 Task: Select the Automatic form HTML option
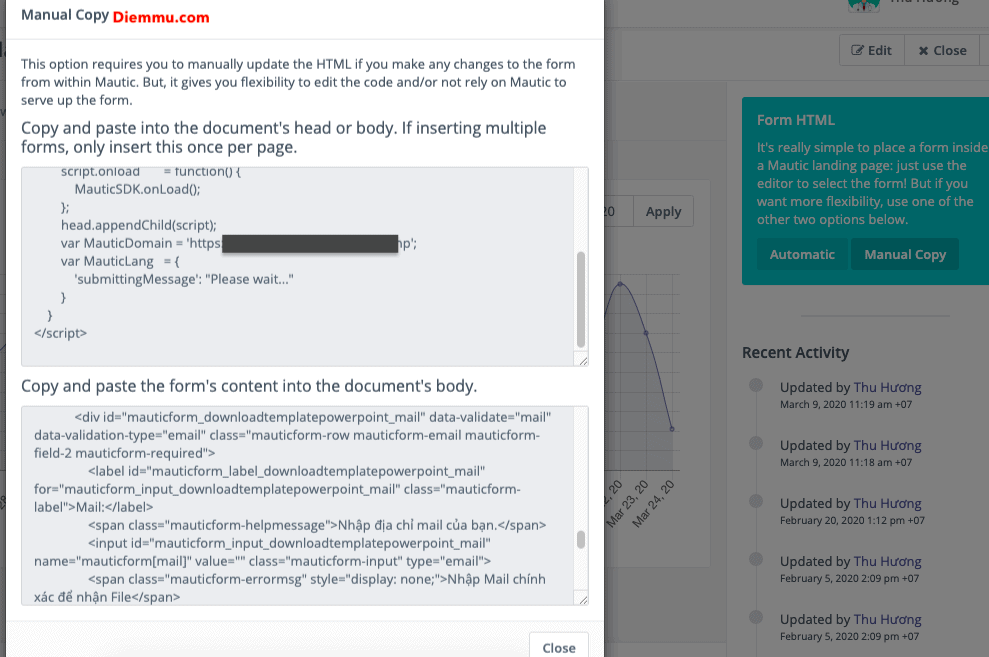click(x=802, y=255)
